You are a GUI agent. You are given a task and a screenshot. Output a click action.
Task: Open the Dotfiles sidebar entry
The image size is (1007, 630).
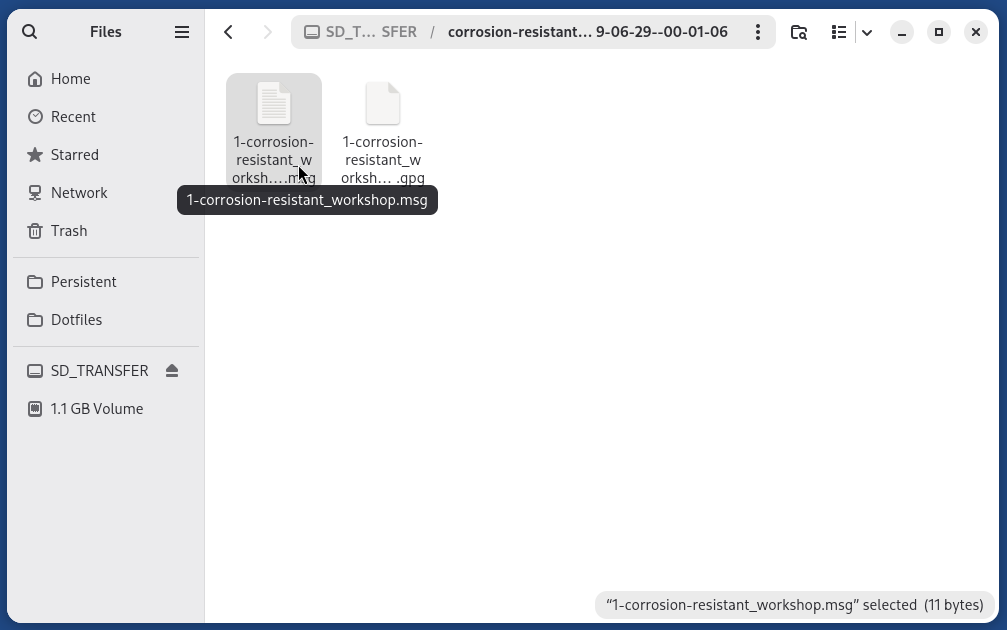[x=76, y=319]
